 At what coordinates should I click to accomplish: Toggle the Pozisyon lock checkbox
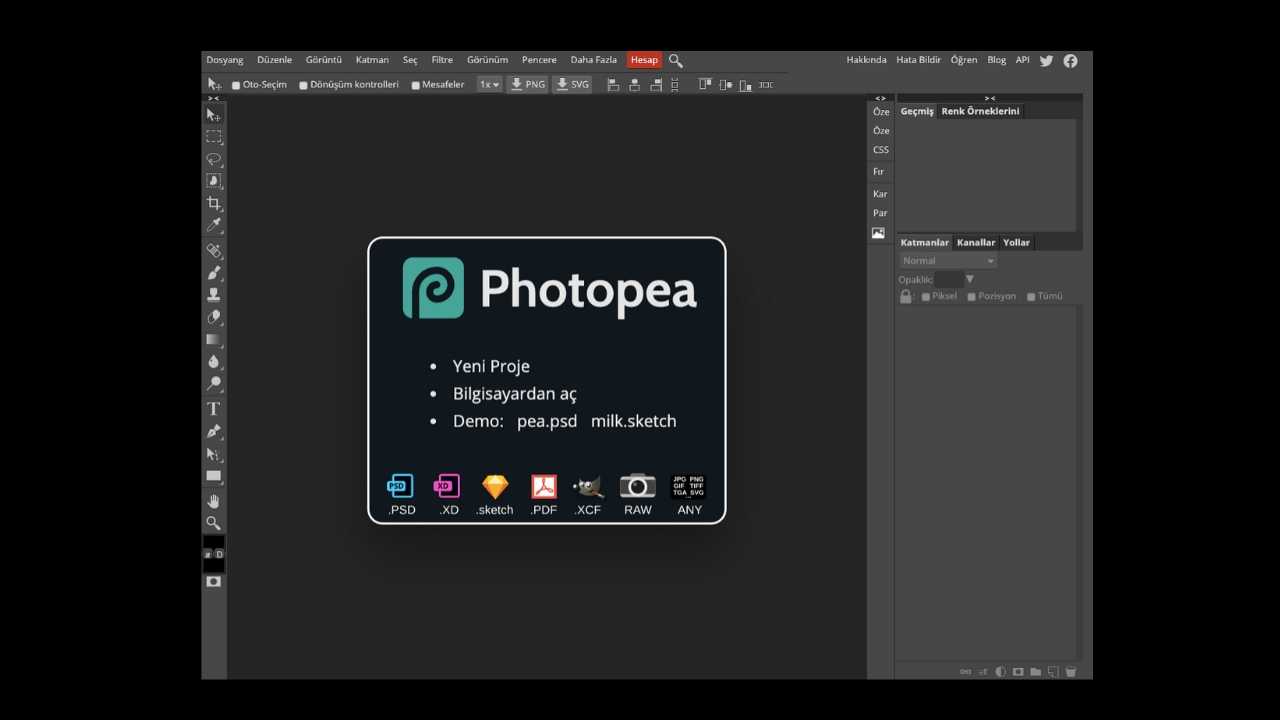972,297
